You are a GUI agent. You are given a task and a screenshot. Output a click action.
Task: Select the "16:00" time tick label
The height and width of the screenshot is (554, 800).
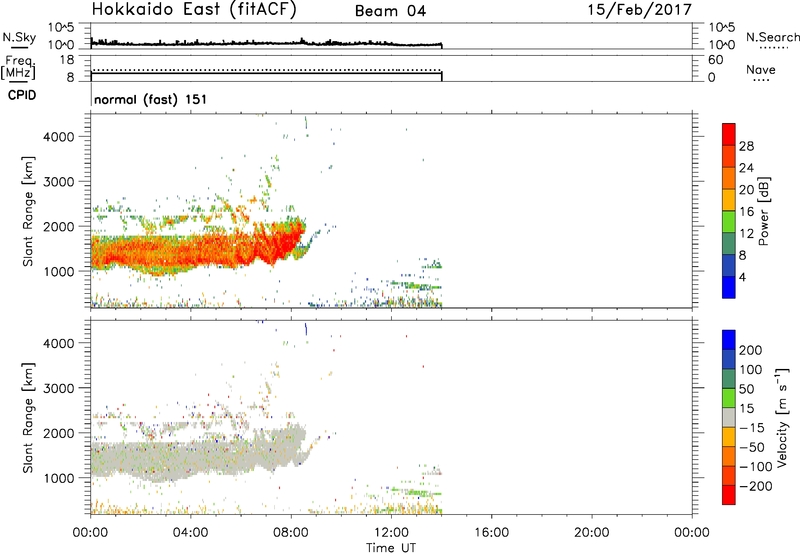point(491,533)
